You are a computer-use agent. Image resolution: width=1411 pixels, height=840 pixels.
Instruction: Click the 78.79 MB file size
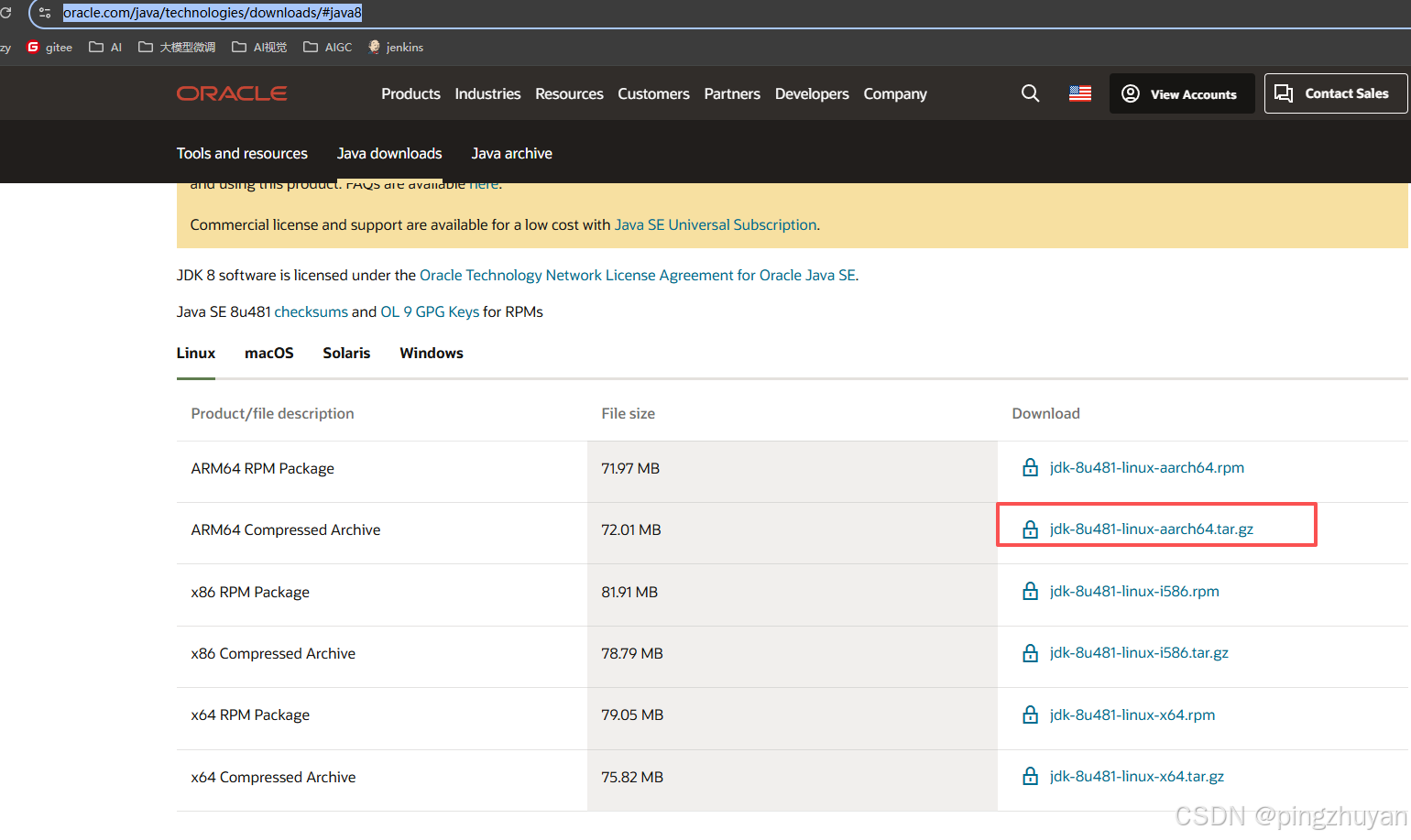point(632,653)
